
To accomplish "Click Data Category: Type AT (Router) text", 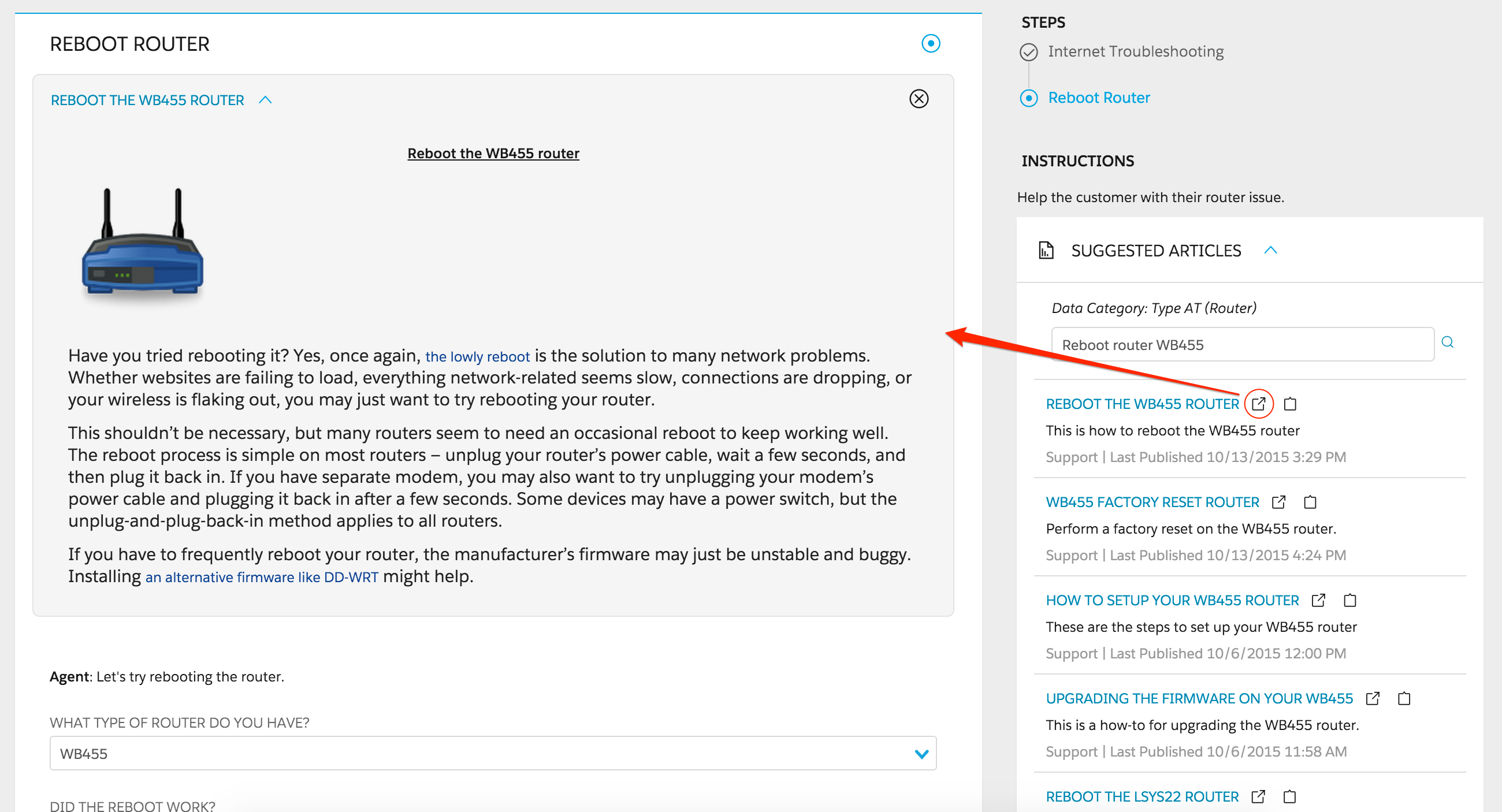I will (1153, 308).
